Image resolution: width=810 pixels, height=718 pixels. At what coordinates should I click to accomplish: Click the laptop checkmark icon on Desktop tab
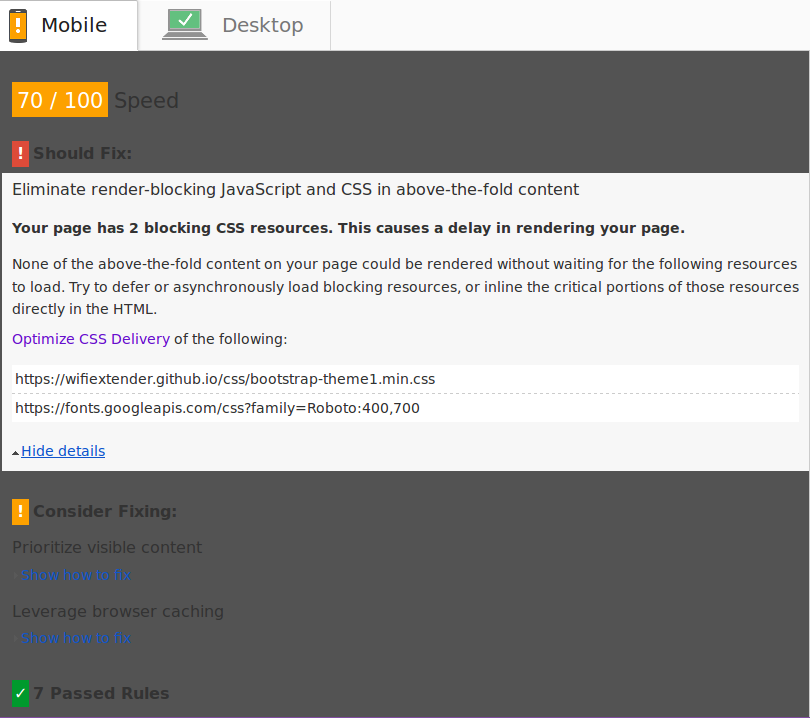184,25
